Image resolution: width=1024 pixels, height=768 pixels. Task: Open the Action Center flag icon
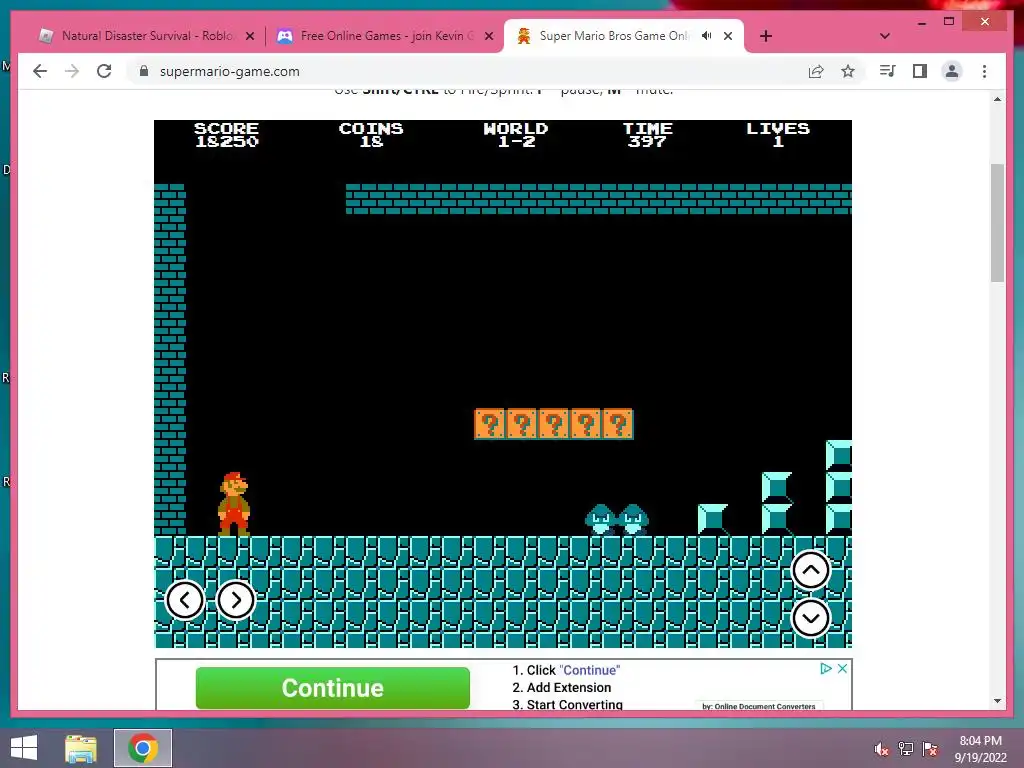[930, 749]
